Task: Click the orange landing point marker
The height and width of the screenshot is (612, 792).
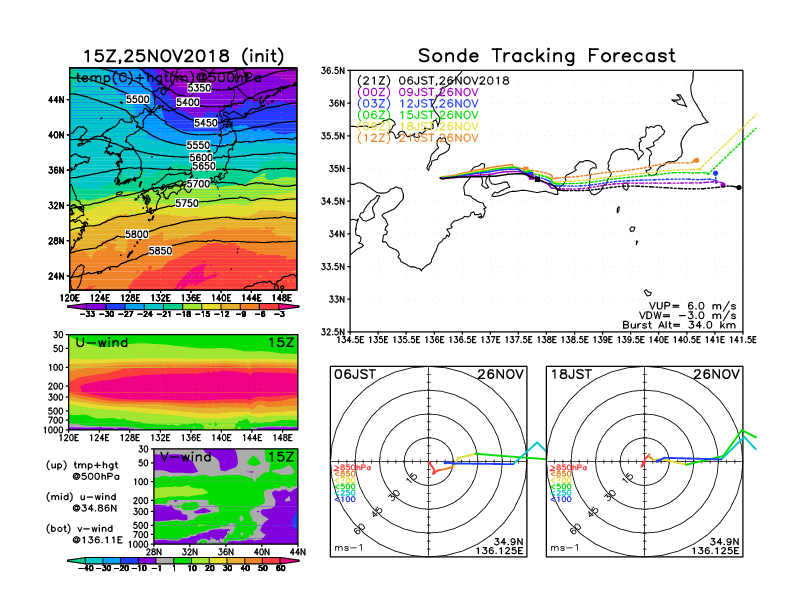Action: click(697, 160)
